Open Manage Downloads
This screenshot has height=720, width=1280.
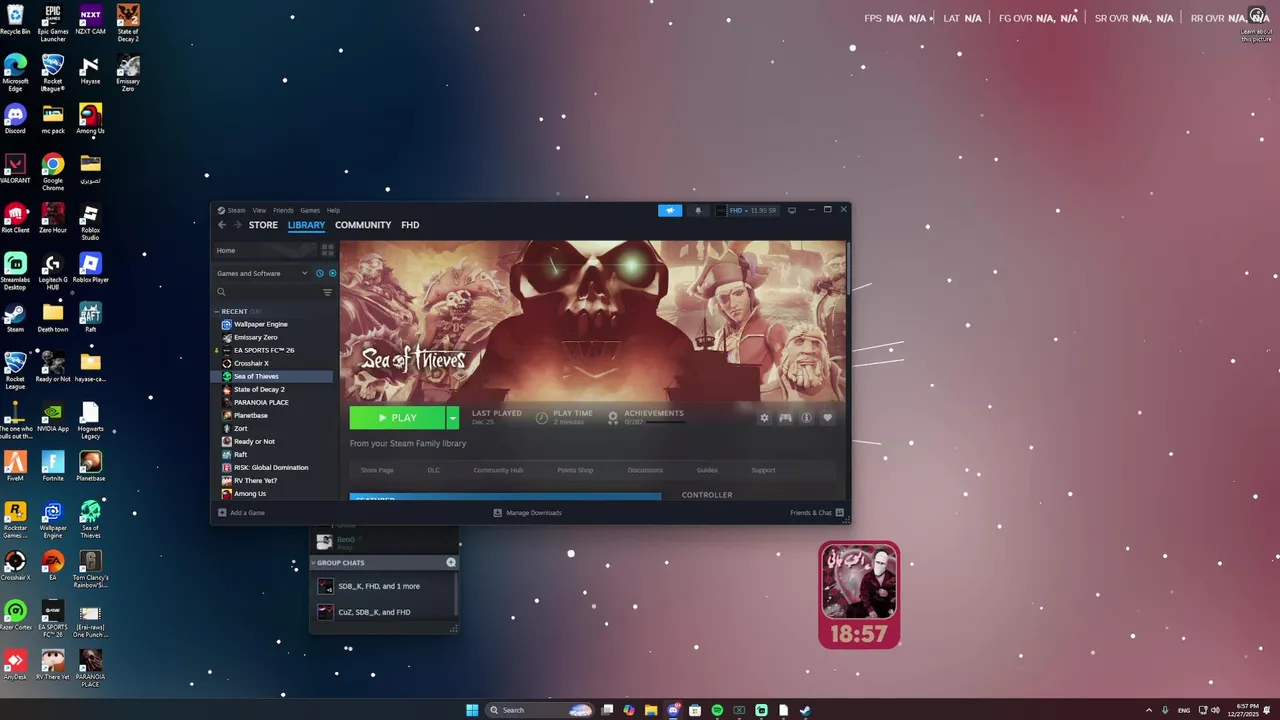[x=527, y=513]
